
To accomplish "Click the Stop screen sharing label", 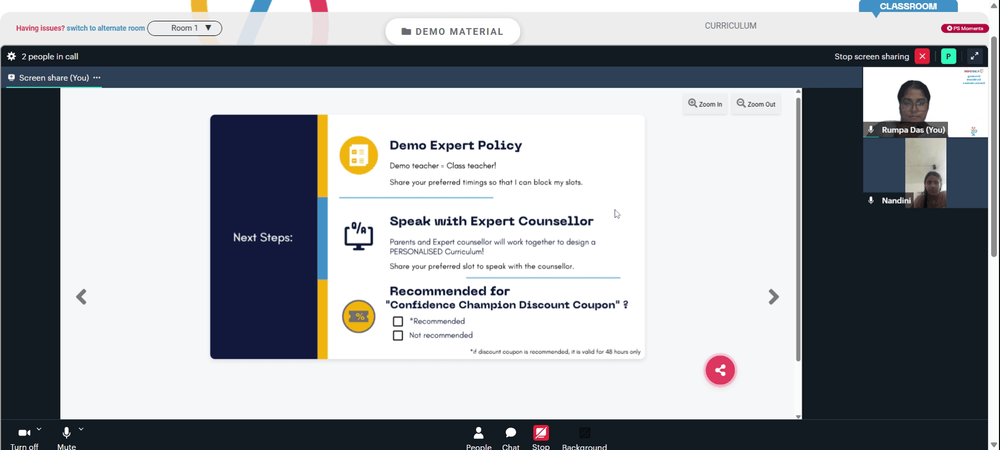I will click(871, 56).
